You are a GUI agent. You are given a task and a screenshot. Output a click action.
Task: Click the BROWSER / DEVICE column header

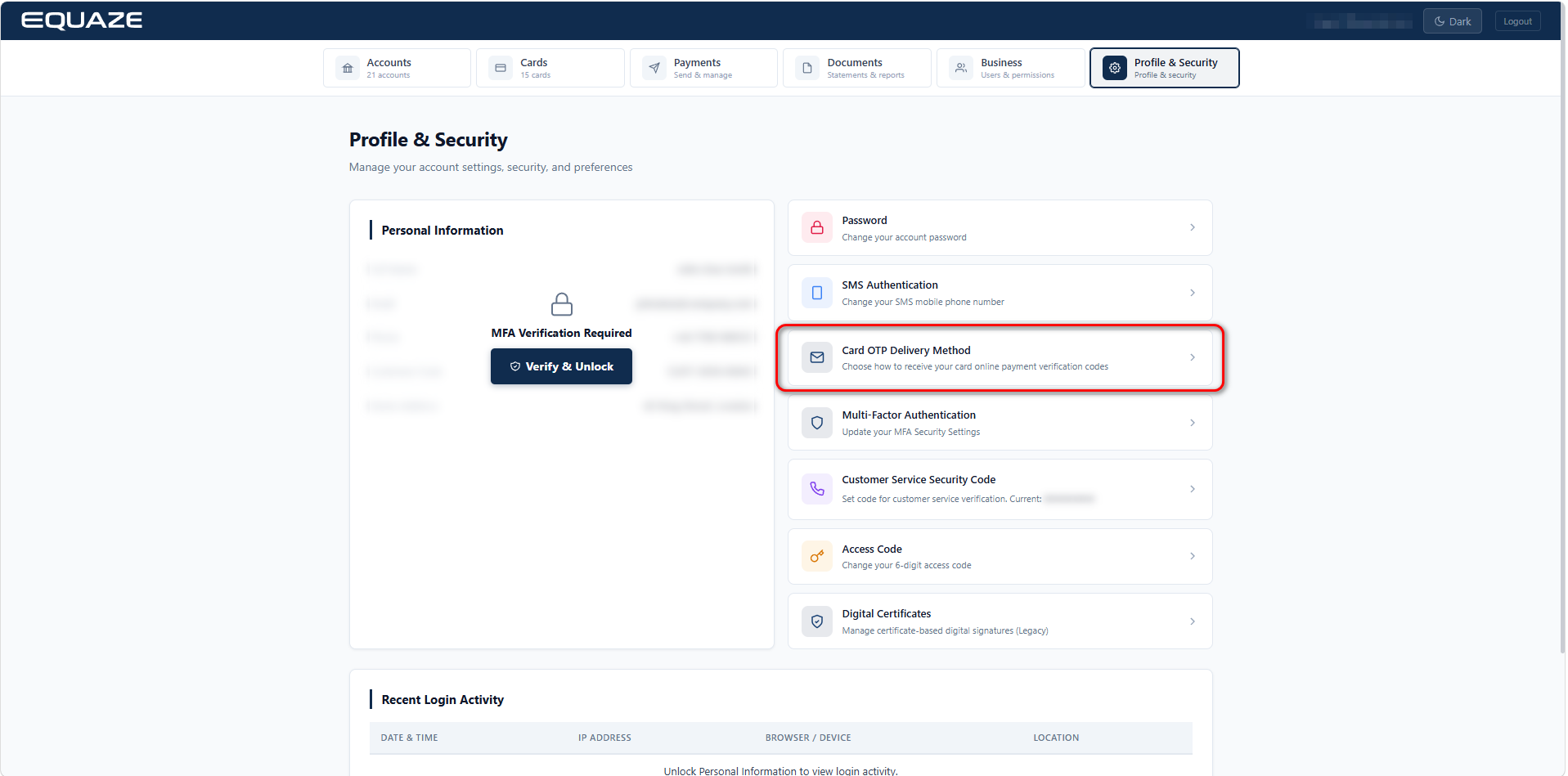808,738
